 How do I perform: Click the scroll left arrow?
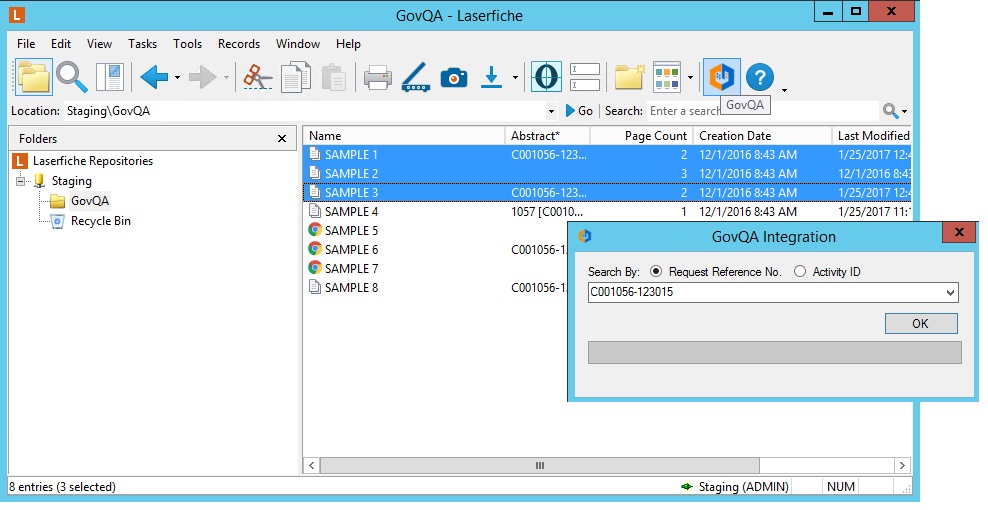tap(311, 465)
